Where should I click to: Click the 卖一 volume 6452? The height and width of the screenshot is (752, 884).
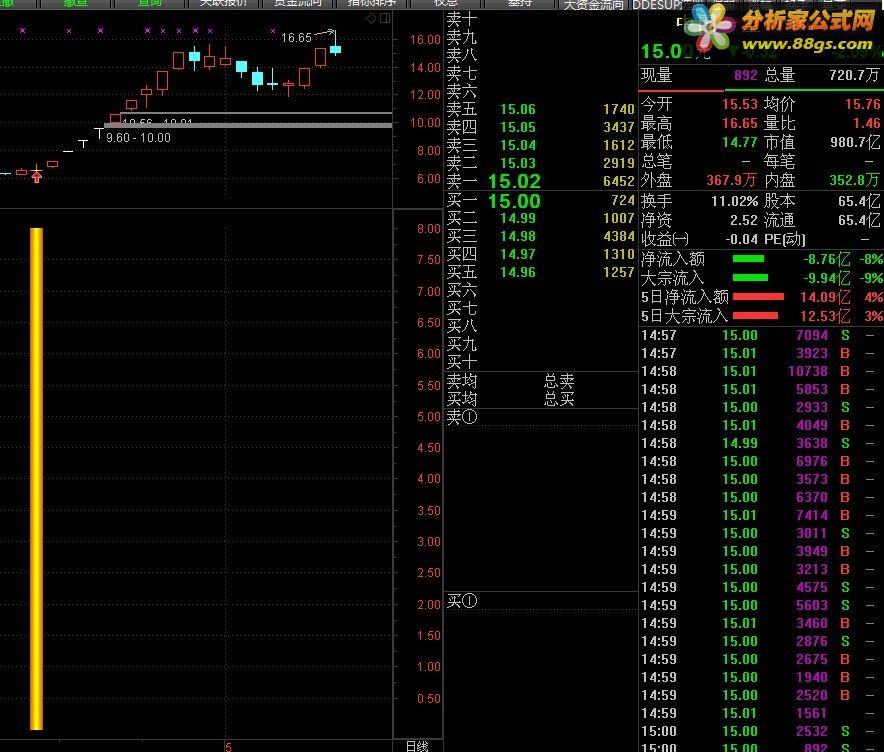point(618,182)
